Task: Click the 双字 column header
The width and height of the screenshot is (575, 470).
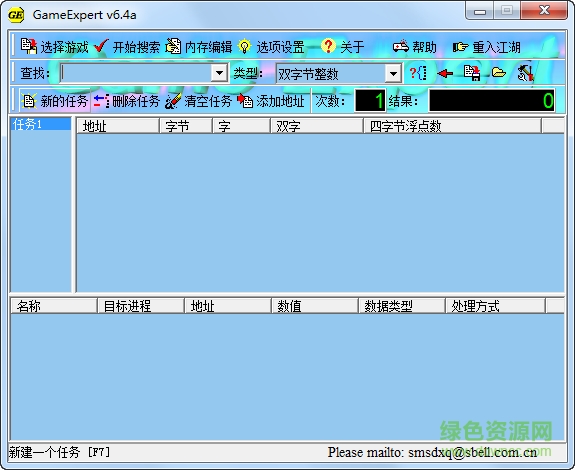Action: [x=317, y=126]
